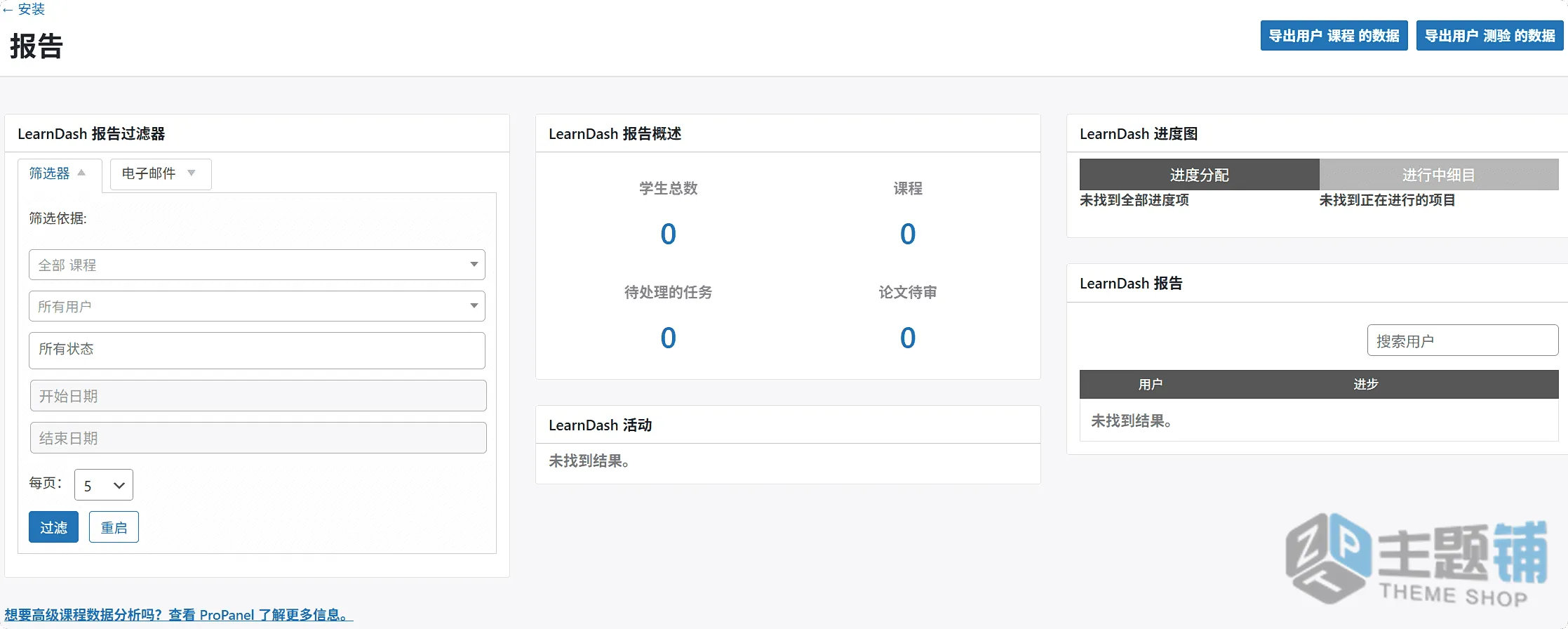The width and height of the screenshot is (1568, 629).
Task: Click the 学生总数 count value
Action: coord(668,234)
